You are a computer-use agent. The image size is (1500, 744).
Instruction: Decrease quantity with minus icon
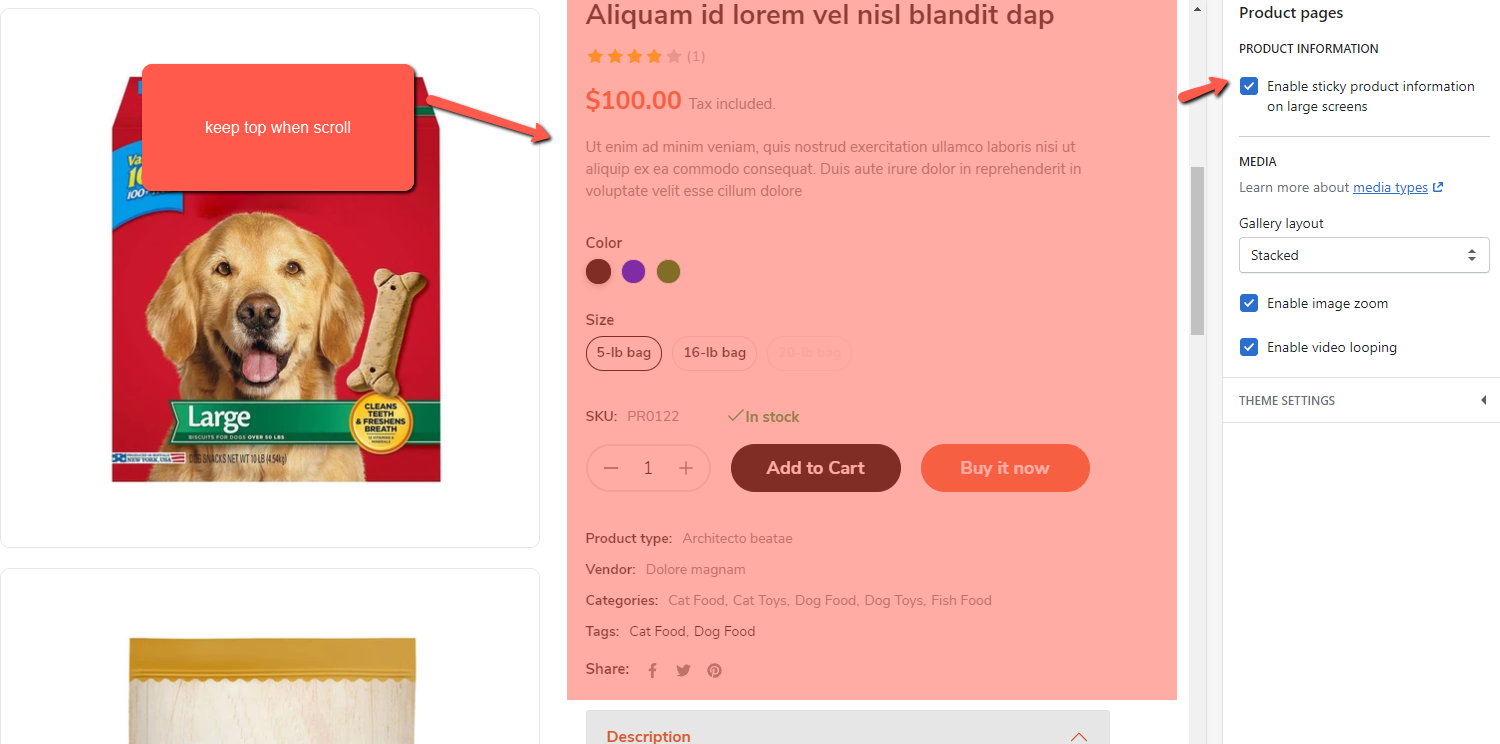[x=611, y=468]
